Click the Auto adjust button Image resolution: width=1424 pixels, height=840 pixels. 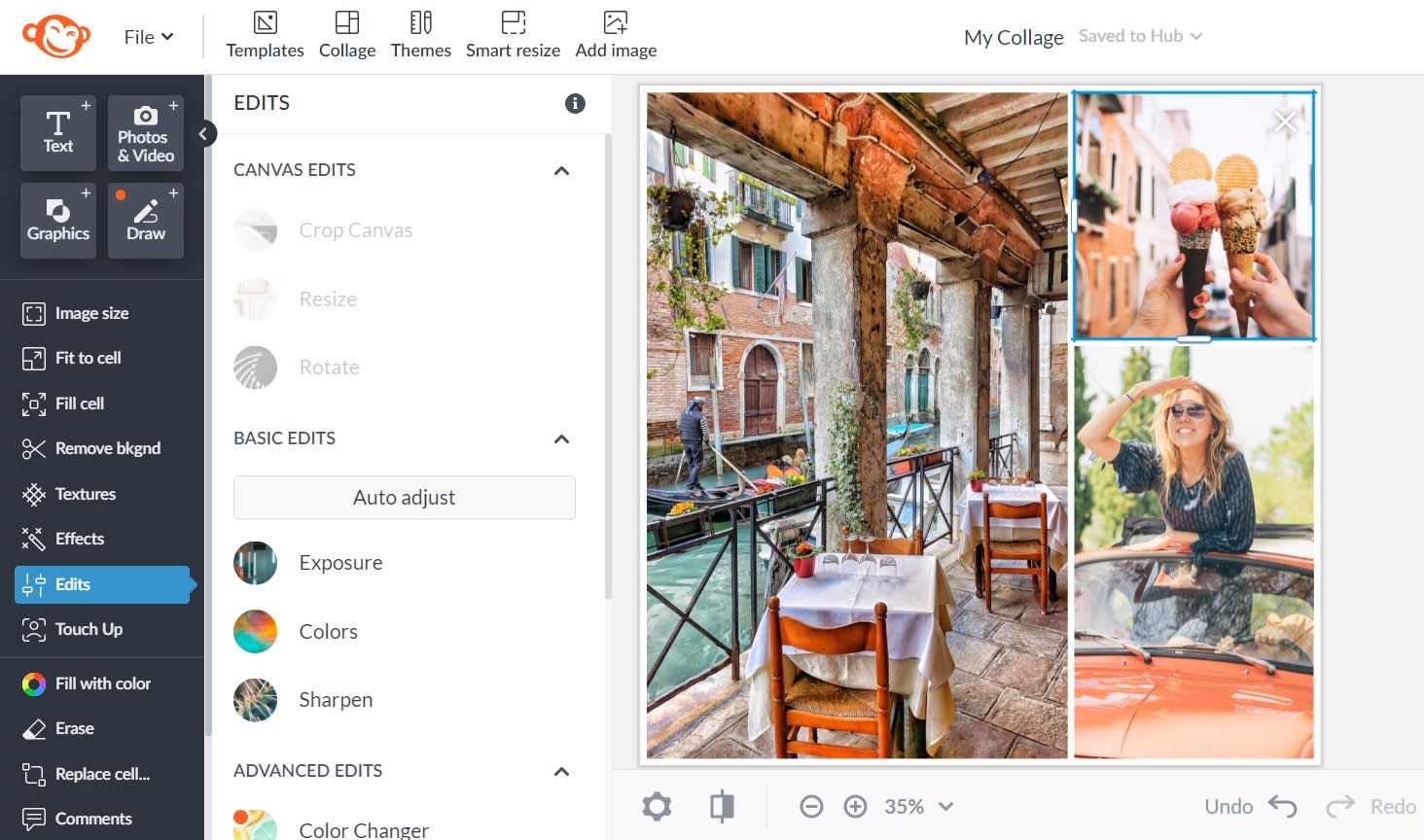click(x=404, y=497)
